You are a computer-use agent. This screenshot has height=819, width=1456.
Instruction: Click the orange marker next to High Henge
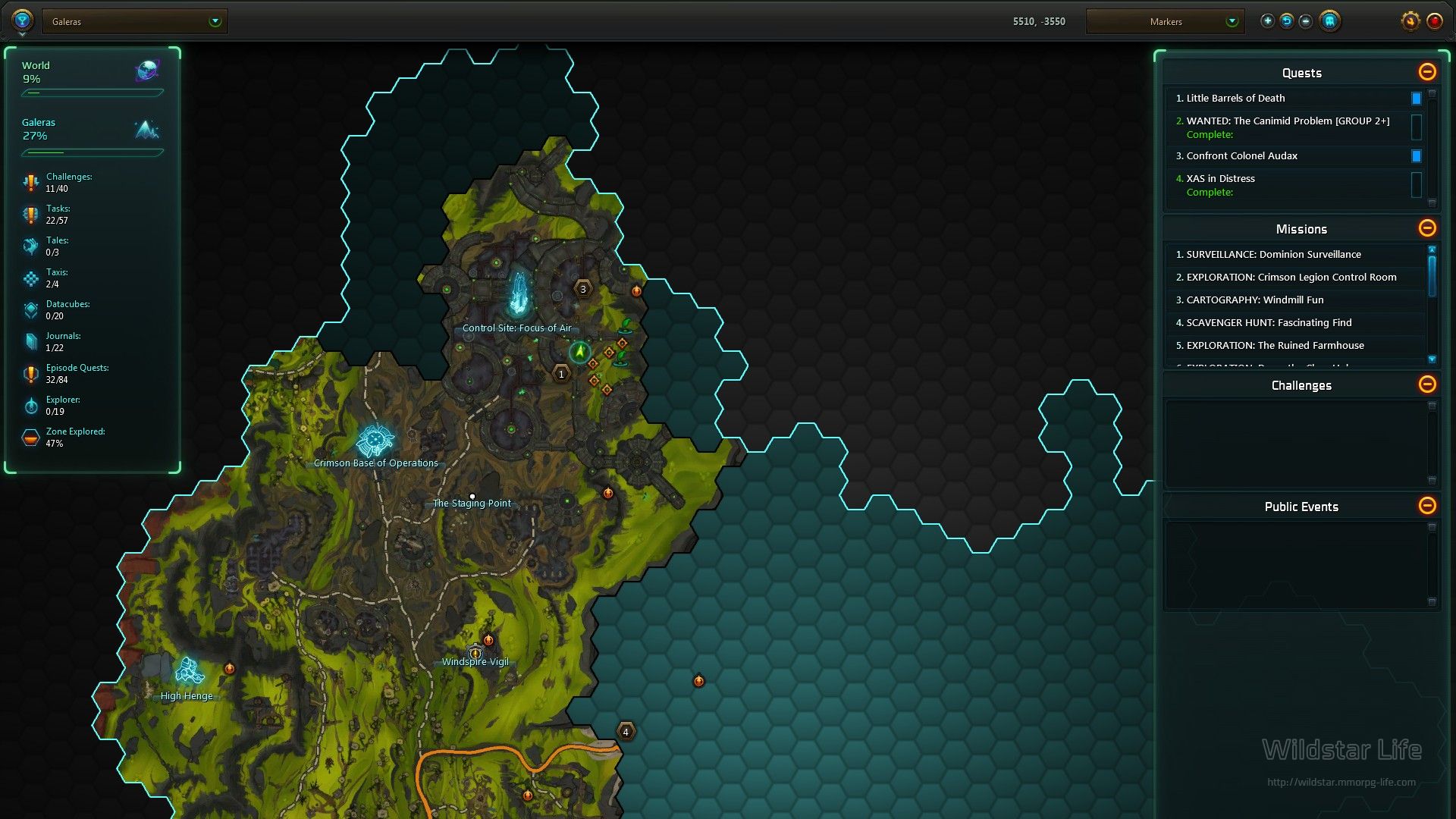[230, 668]
